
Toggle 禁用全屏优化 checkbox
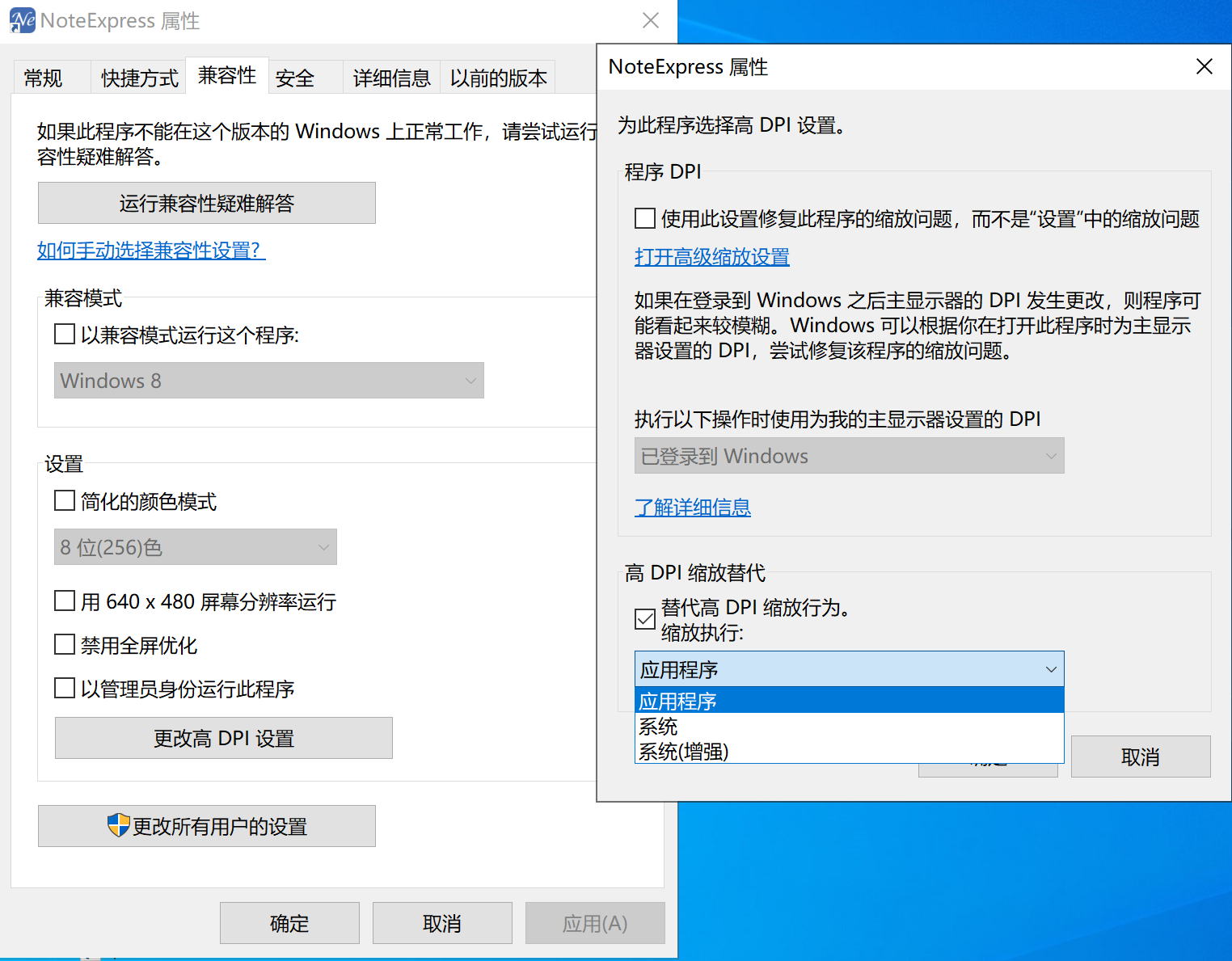click(x=65, y=644)
